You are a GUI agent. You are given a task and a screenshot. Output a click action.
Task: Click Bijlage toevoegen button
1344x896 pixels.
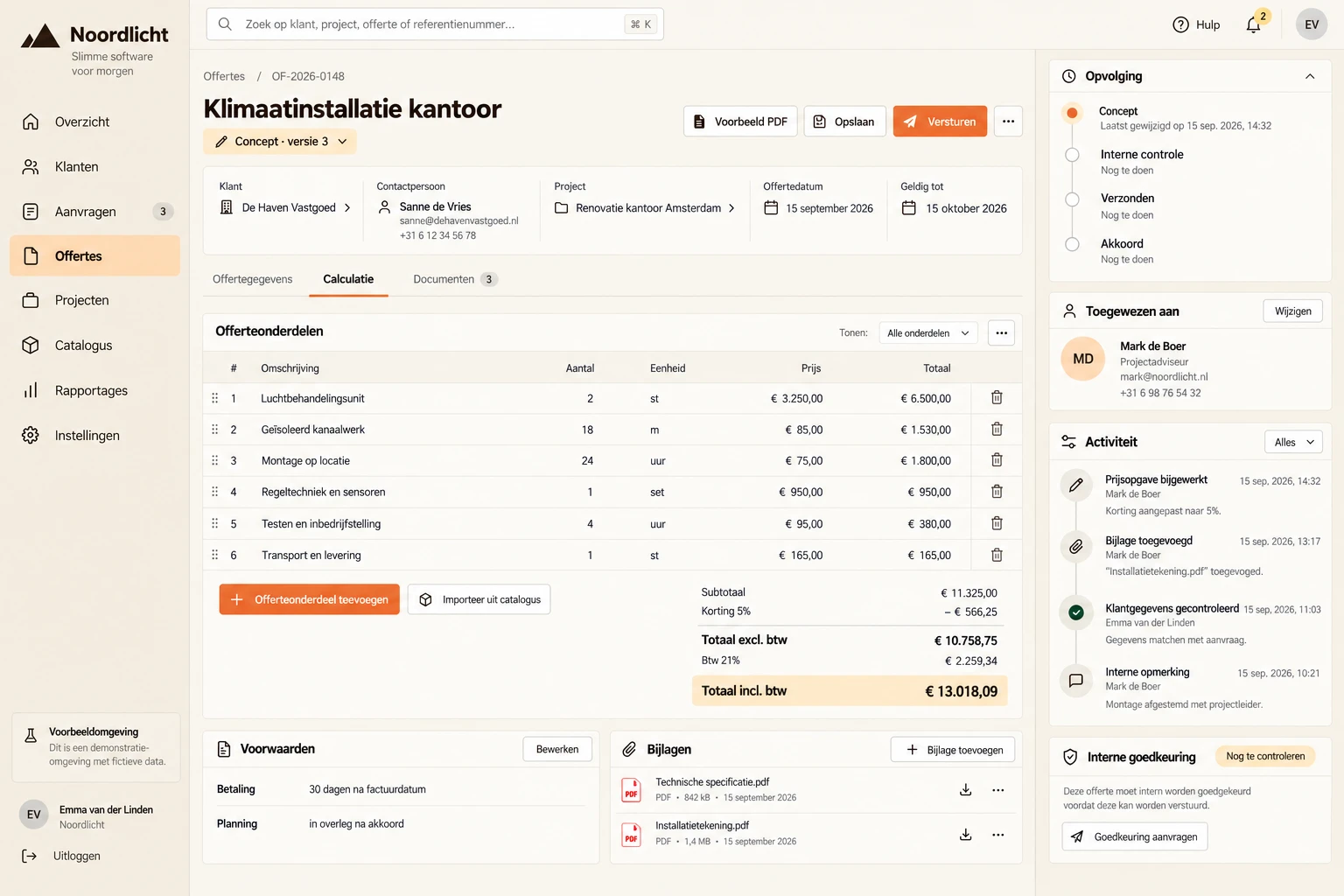click(x=953, y=750)
